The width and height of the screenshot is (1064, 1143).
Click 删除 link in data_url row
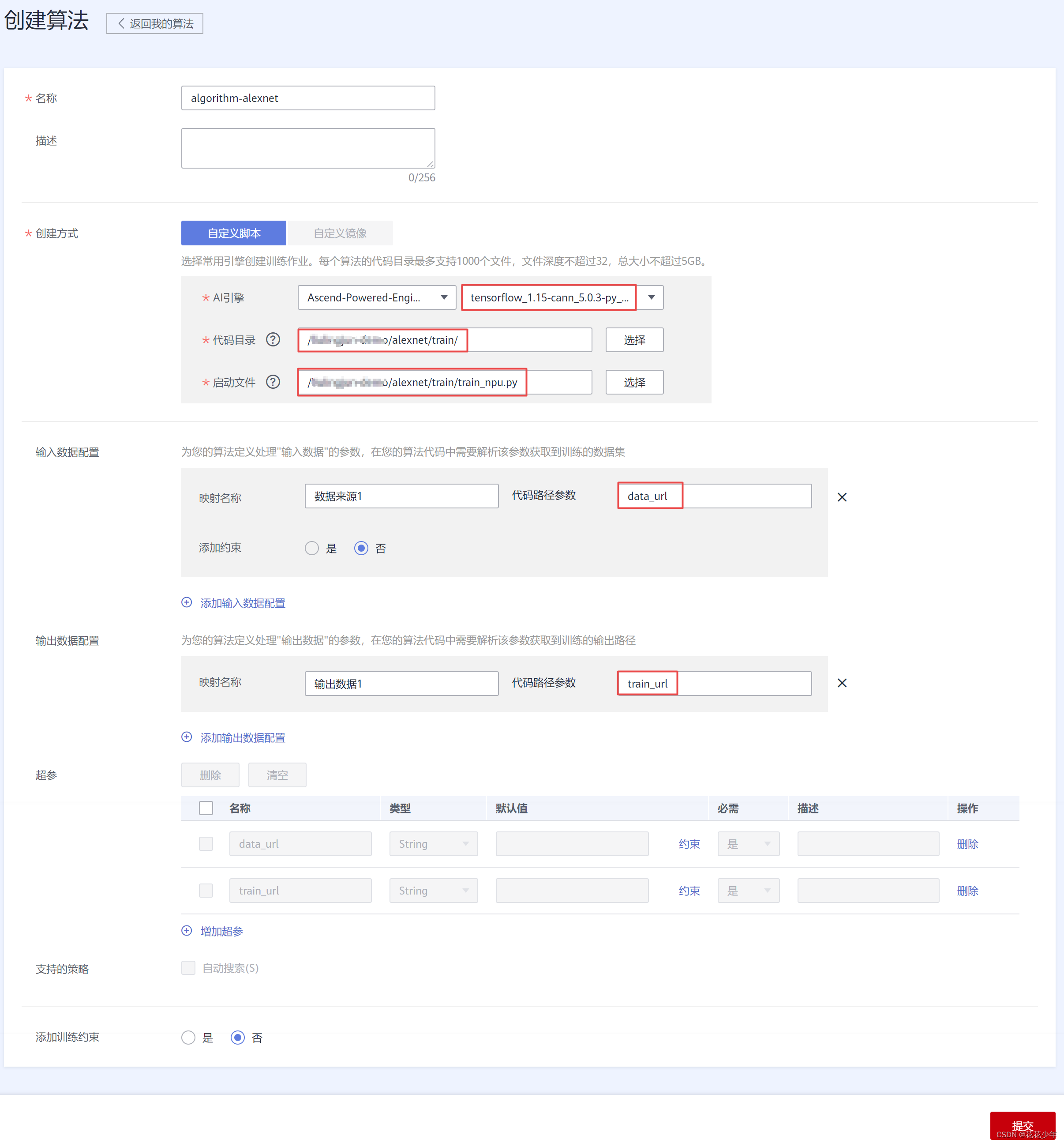pos(967,844)
